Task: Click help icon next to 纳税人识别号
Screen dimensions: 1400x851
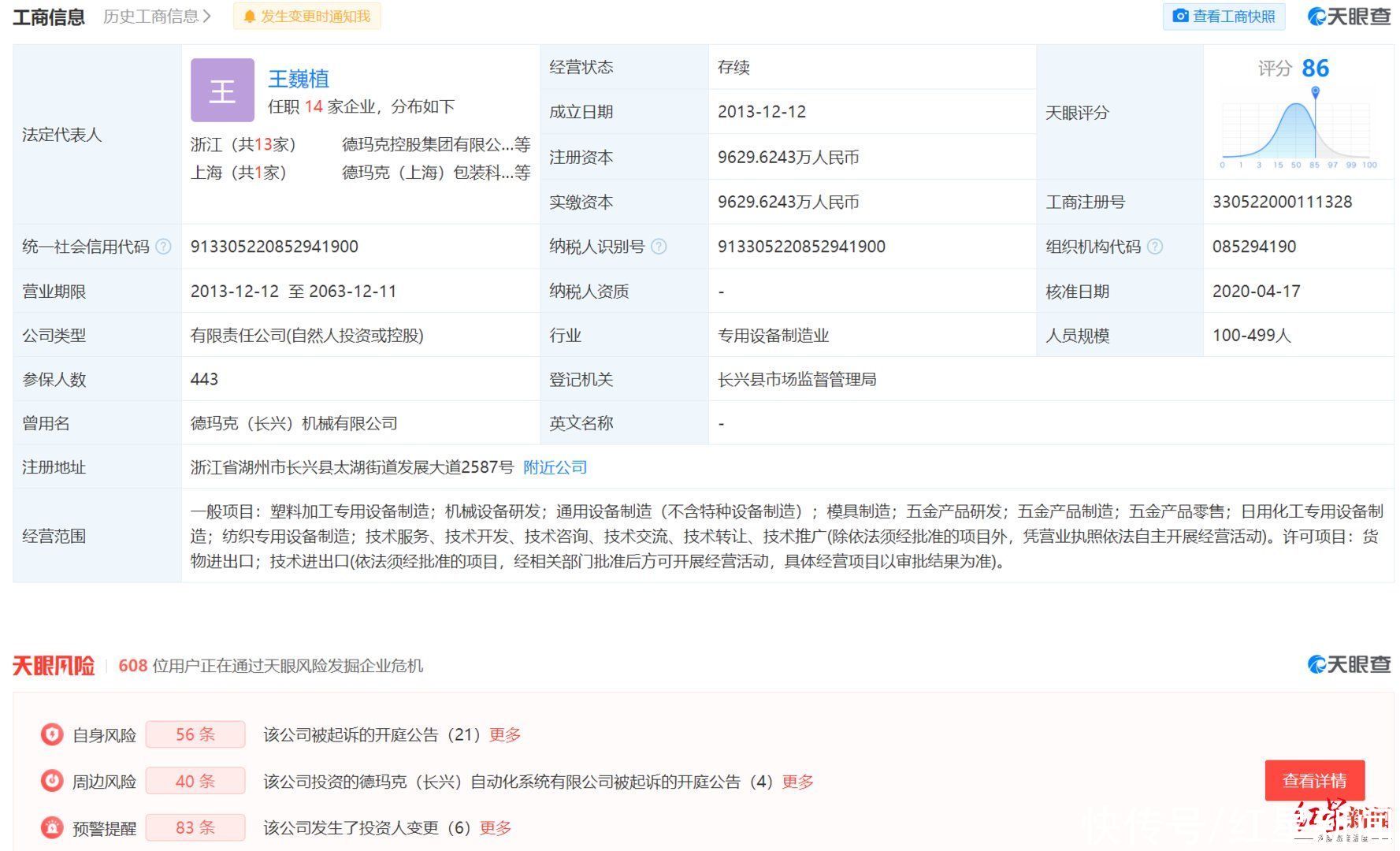Action: tap(659, 247)
